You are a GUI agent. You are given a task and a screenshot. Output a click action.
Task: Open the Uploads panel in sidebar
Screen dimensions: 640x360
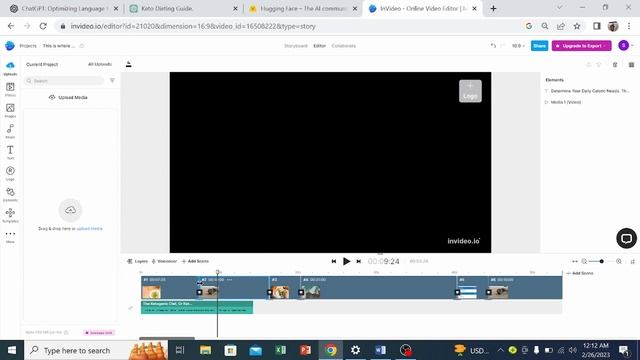(x=10, y=68)
